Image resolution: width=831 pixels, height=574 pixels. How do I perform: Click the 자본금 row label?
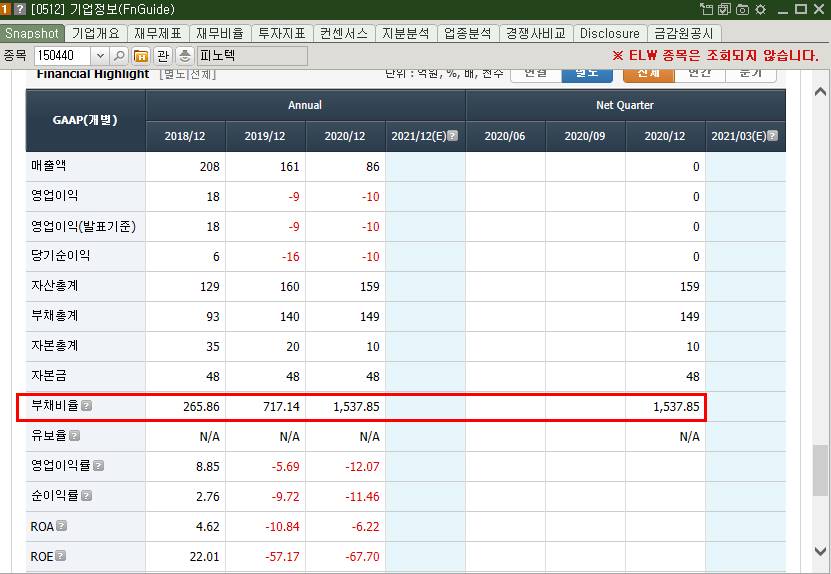[x=49, y=376]
